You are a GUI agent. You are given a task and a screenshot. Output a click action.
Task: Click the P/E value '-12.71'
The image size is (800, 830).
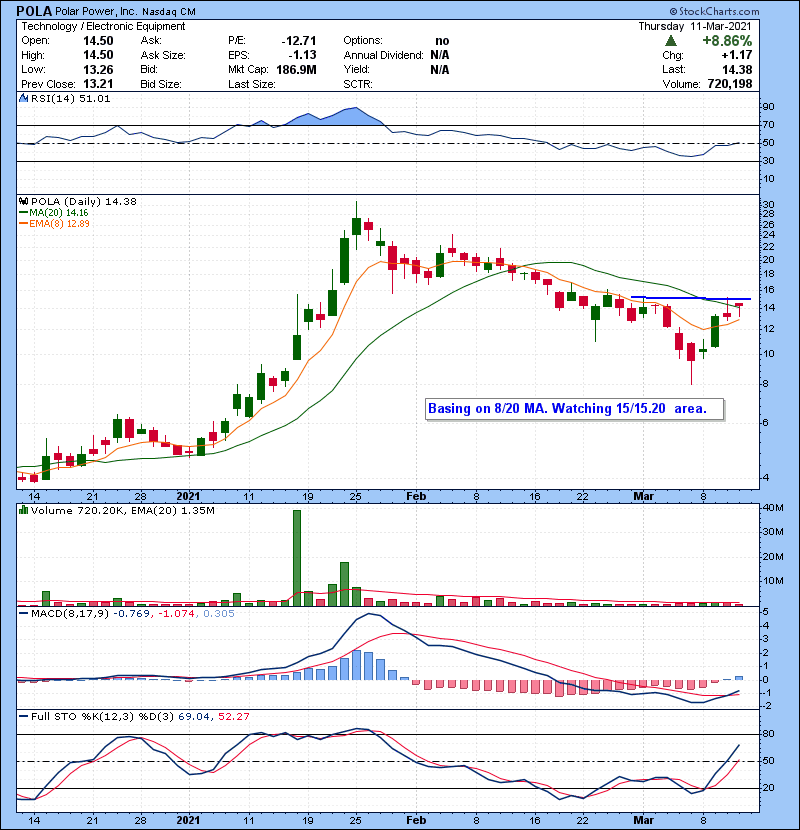click(x=299, y=41)
